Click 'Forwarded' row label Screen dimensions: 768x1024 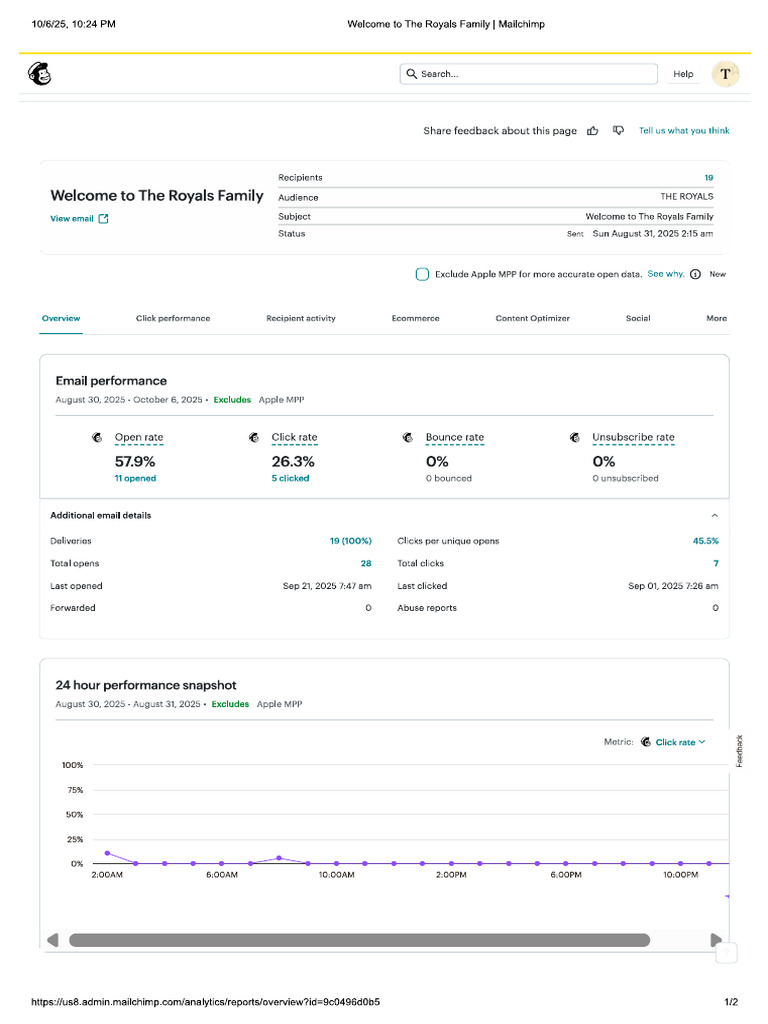[72, 608]
